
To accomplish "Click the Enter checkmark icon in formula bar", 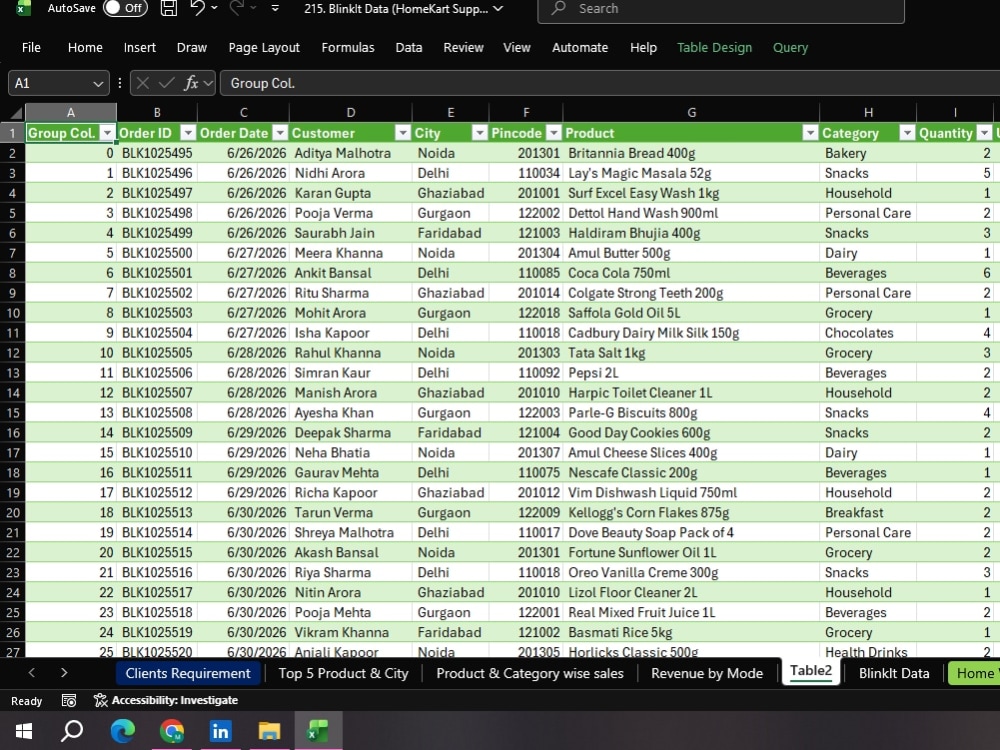I will pos(166,83).
